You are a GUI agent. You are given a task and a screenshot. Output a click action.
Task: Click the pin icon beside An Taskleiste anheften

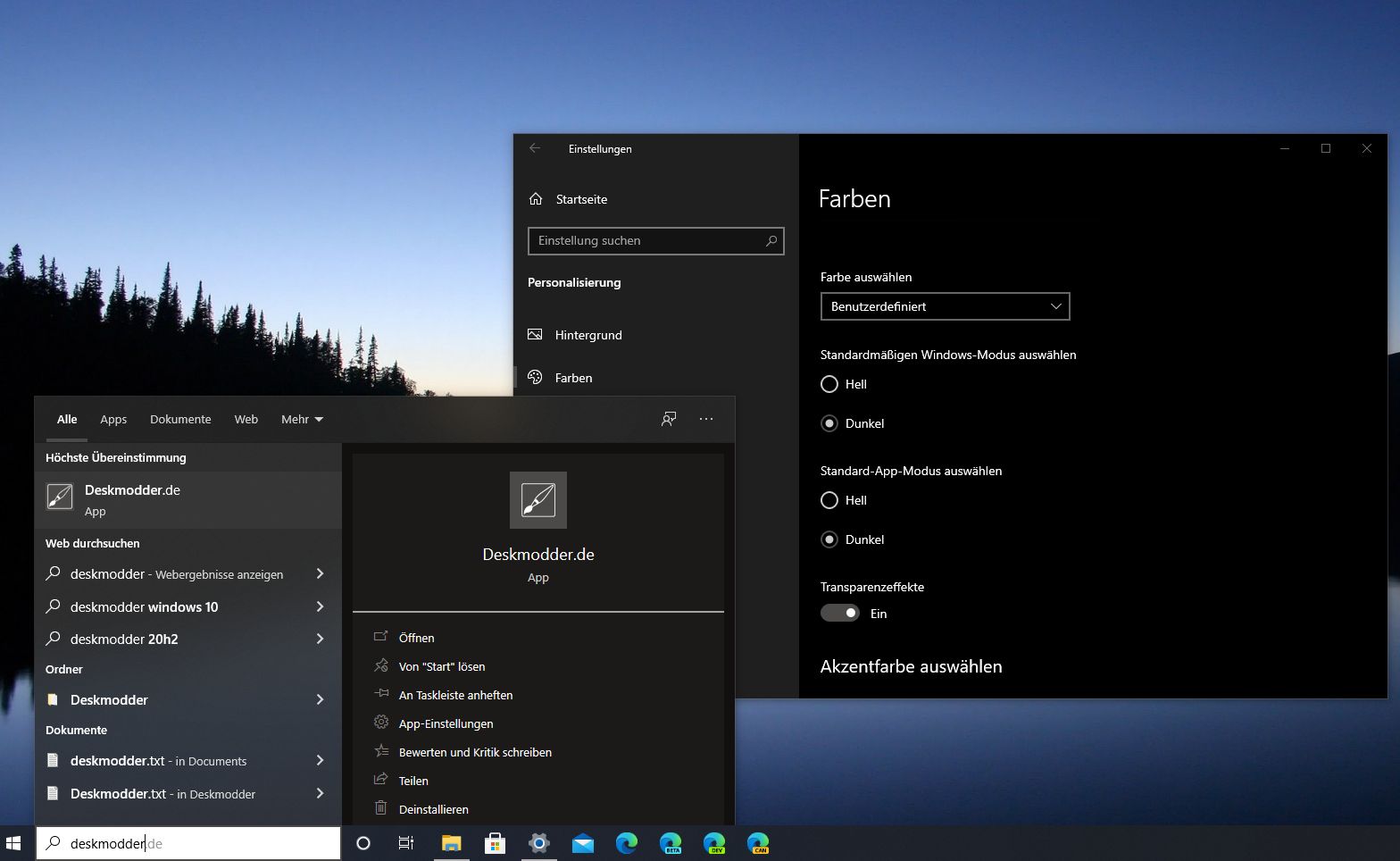coord(381,694)
